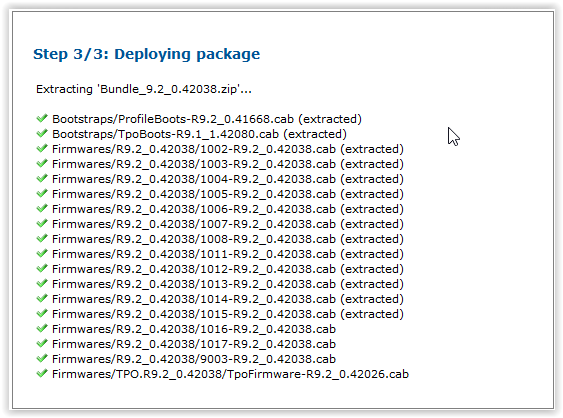563x418 pixels.
Task: Select the TpoFirmware-R9.2_0.42026.cab file line
Action: pos(231,374)
